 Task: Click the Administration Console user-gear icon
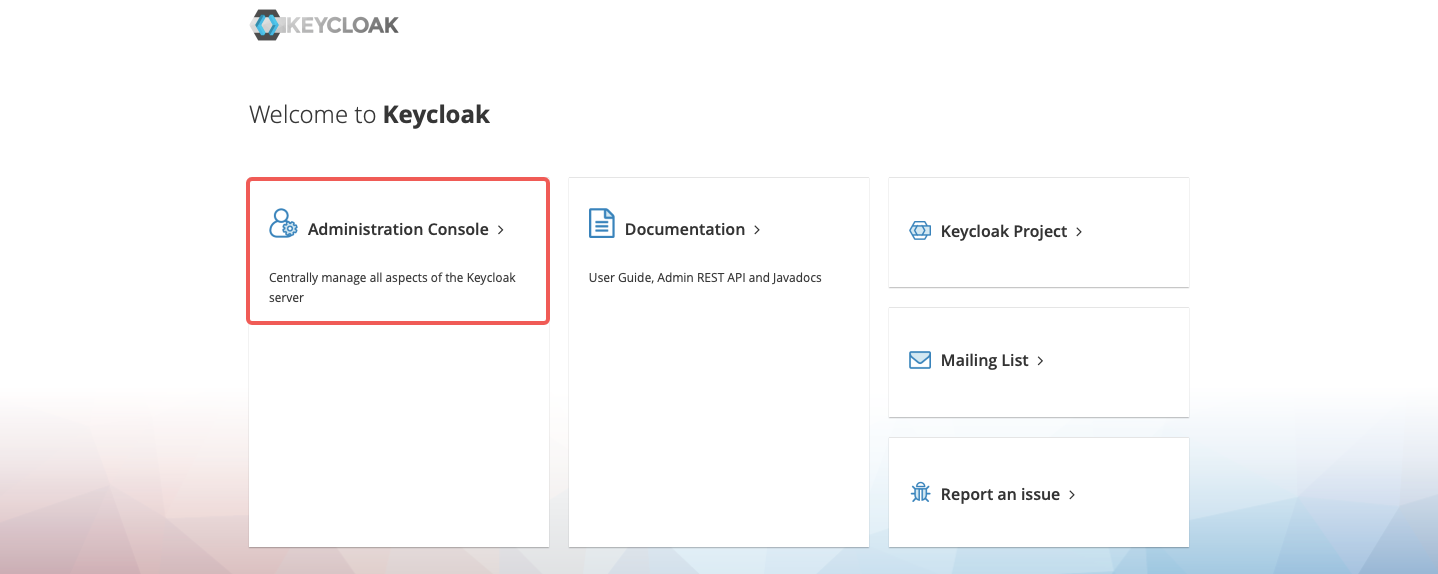[283, 223]
